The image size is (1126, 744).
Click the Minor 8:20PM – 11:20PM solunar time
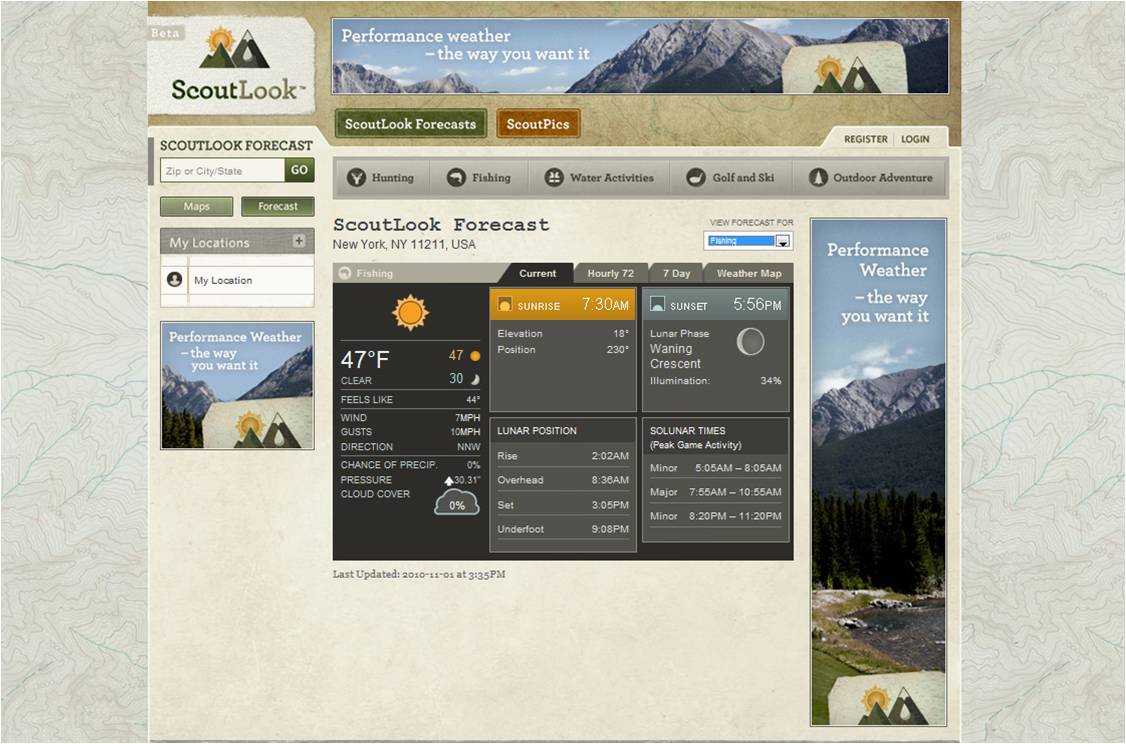[715, 516]
